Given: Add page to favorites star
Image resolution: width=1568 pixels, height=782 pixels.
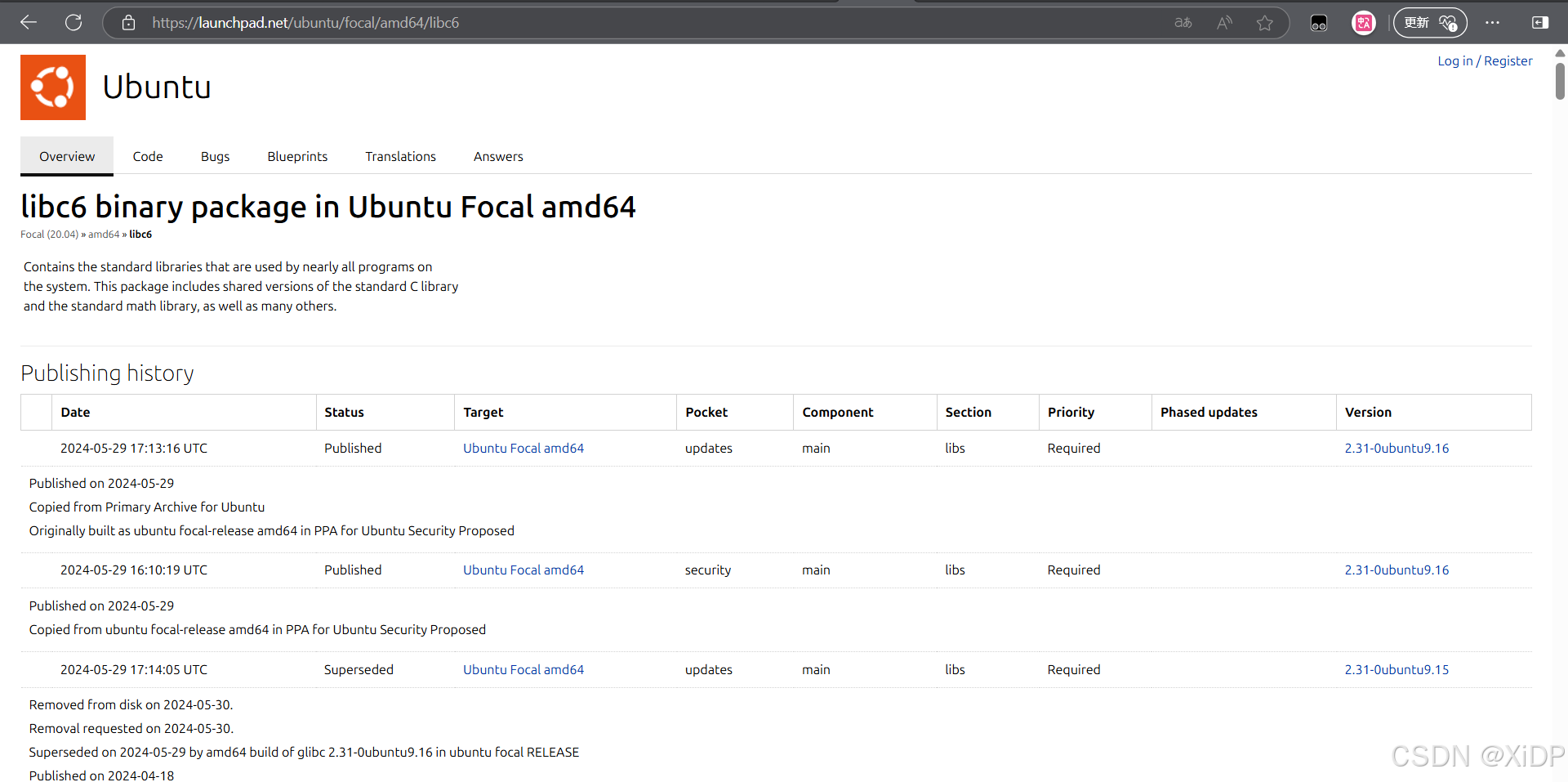Looking at the screenshot, I should click(1264, 23).
